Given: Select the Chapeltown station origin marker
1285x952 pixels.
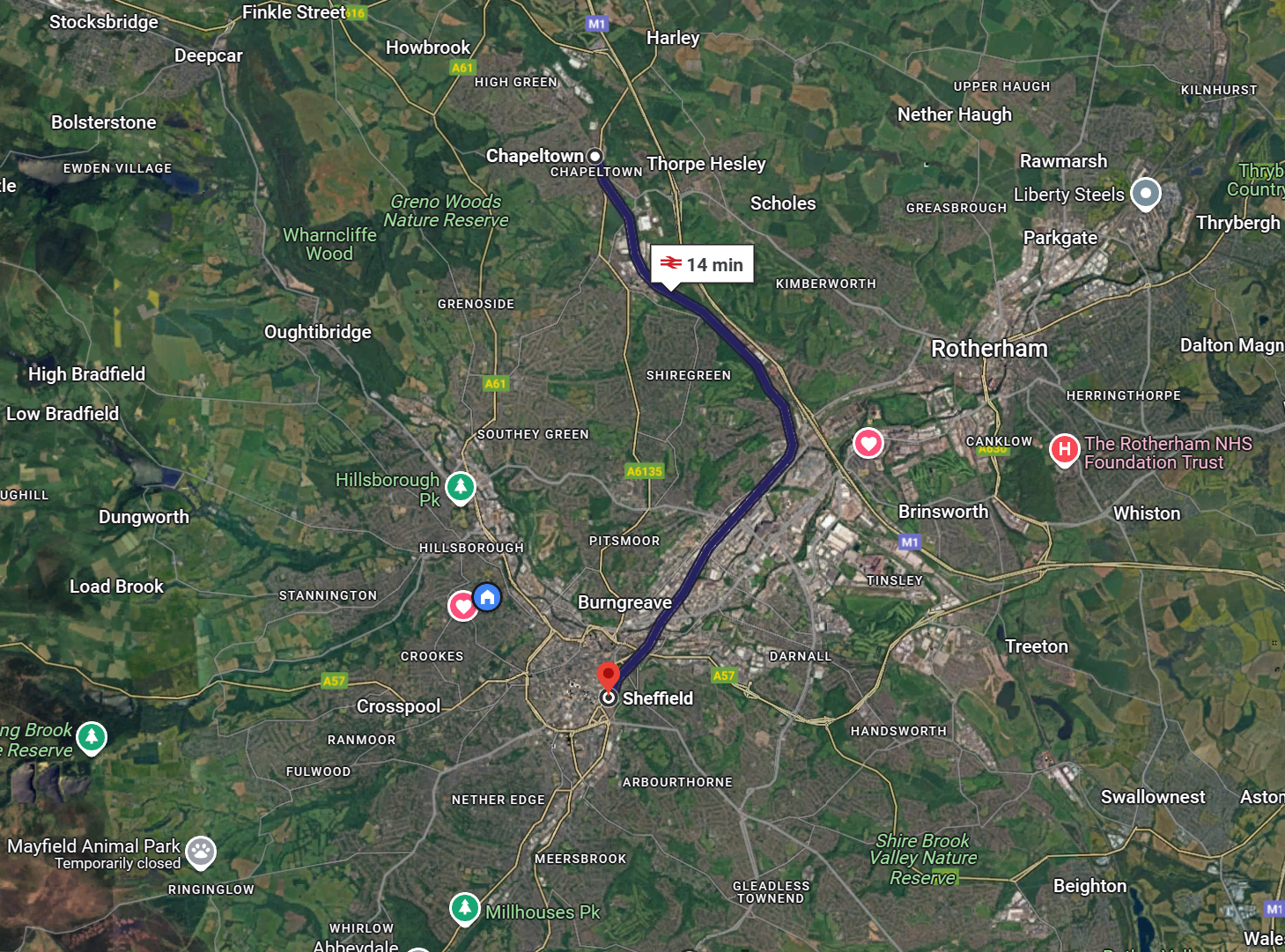Looking at the screenshot, I should (x=595, y=156).
